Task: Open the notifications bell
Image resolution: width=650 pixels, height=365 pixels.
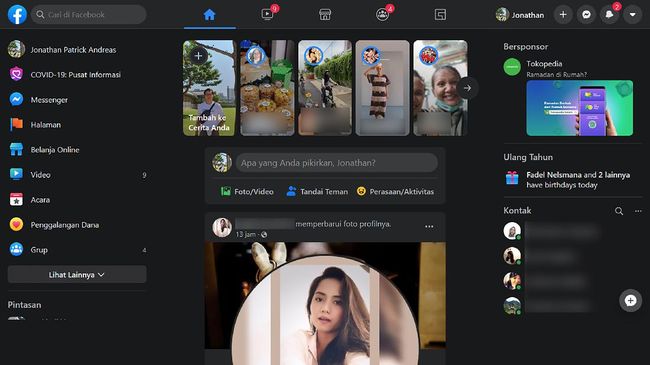Action: 609,15
